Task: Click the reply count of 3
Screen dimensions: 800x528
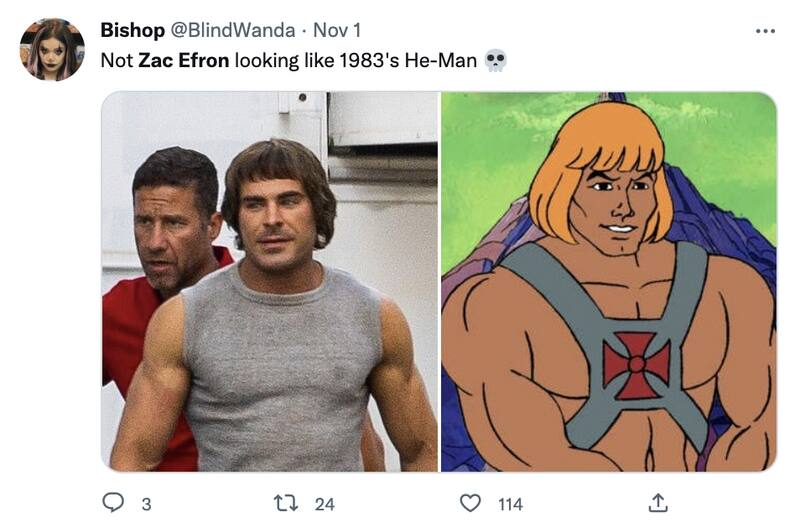Action: (146, 504)
